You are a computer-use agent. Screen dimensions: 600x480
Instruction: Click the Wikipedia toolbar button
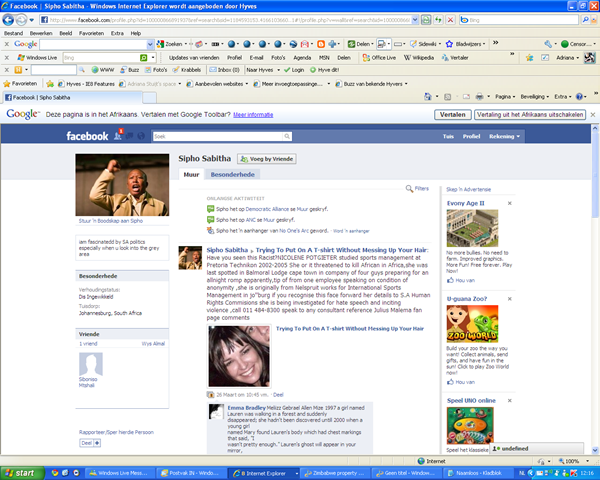click(x=419, y=58)
